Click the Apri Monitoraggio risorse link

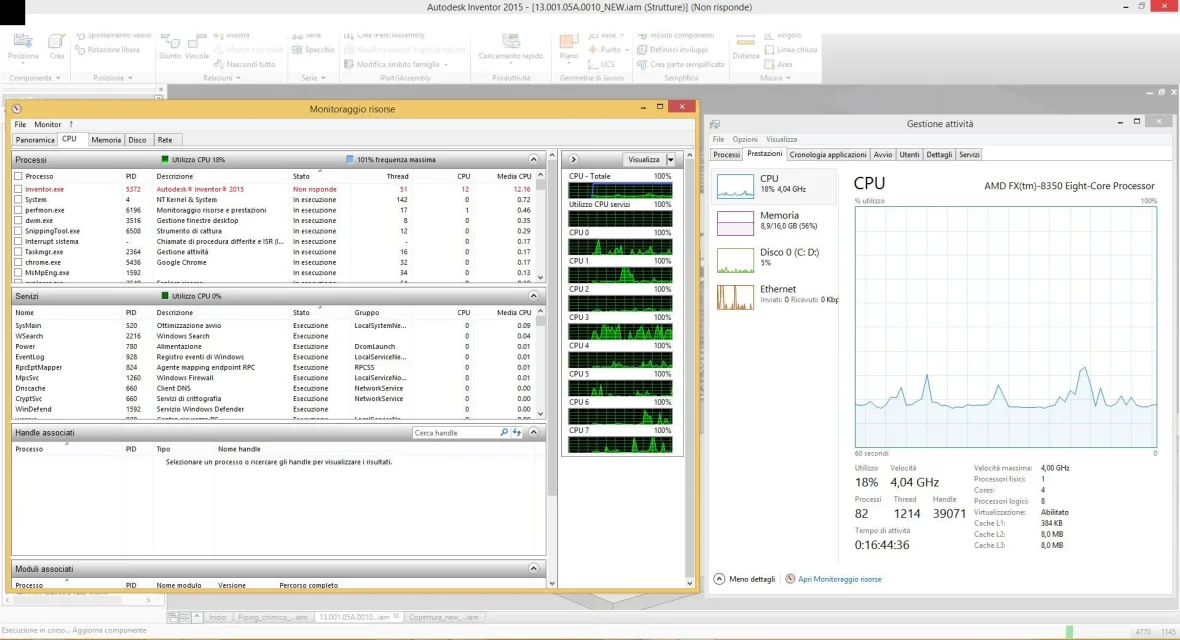(839, 579)
